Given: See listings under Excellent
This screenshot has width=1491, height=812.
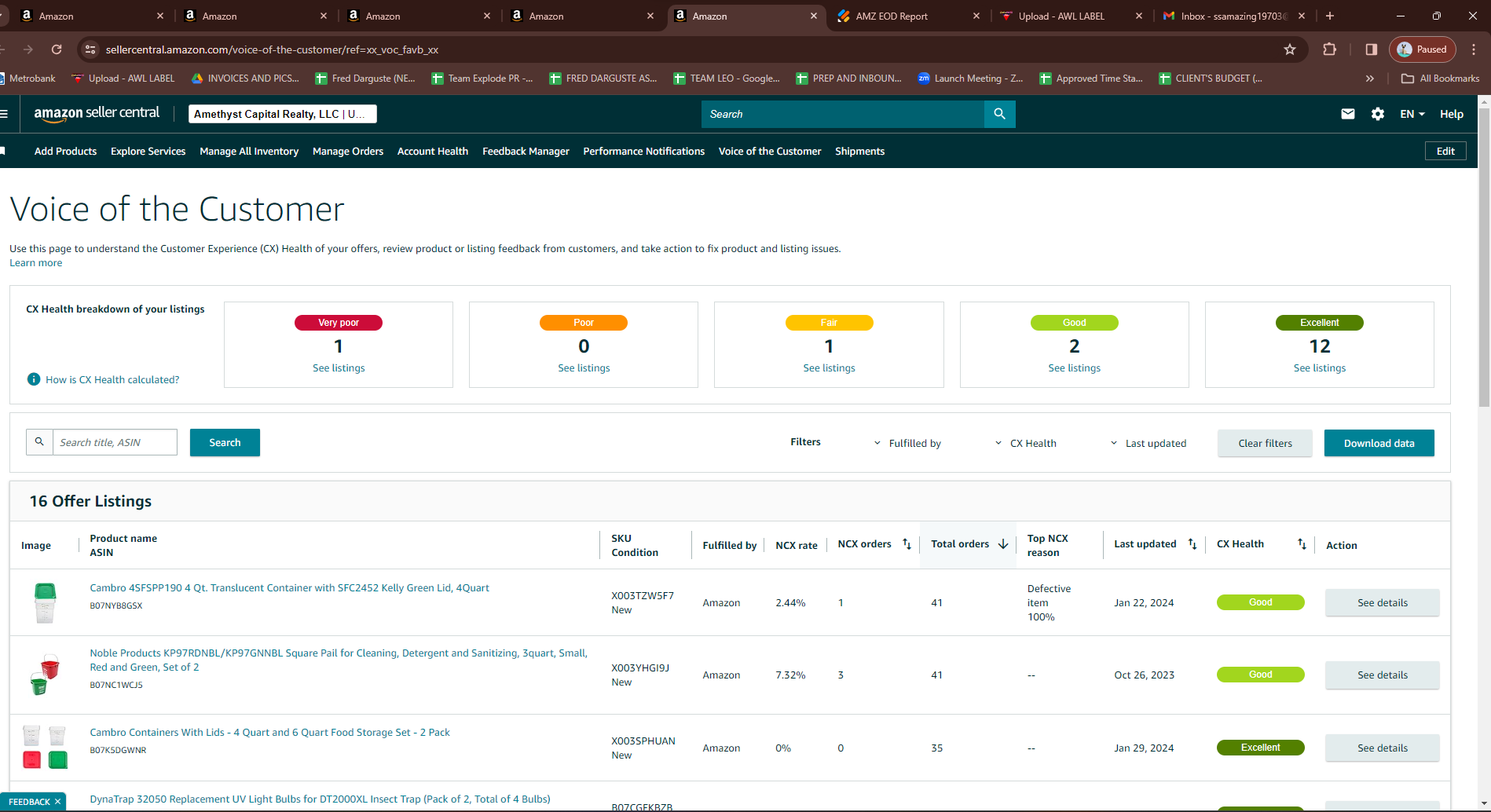Looking at the screenshot, I should (1320, 368).
